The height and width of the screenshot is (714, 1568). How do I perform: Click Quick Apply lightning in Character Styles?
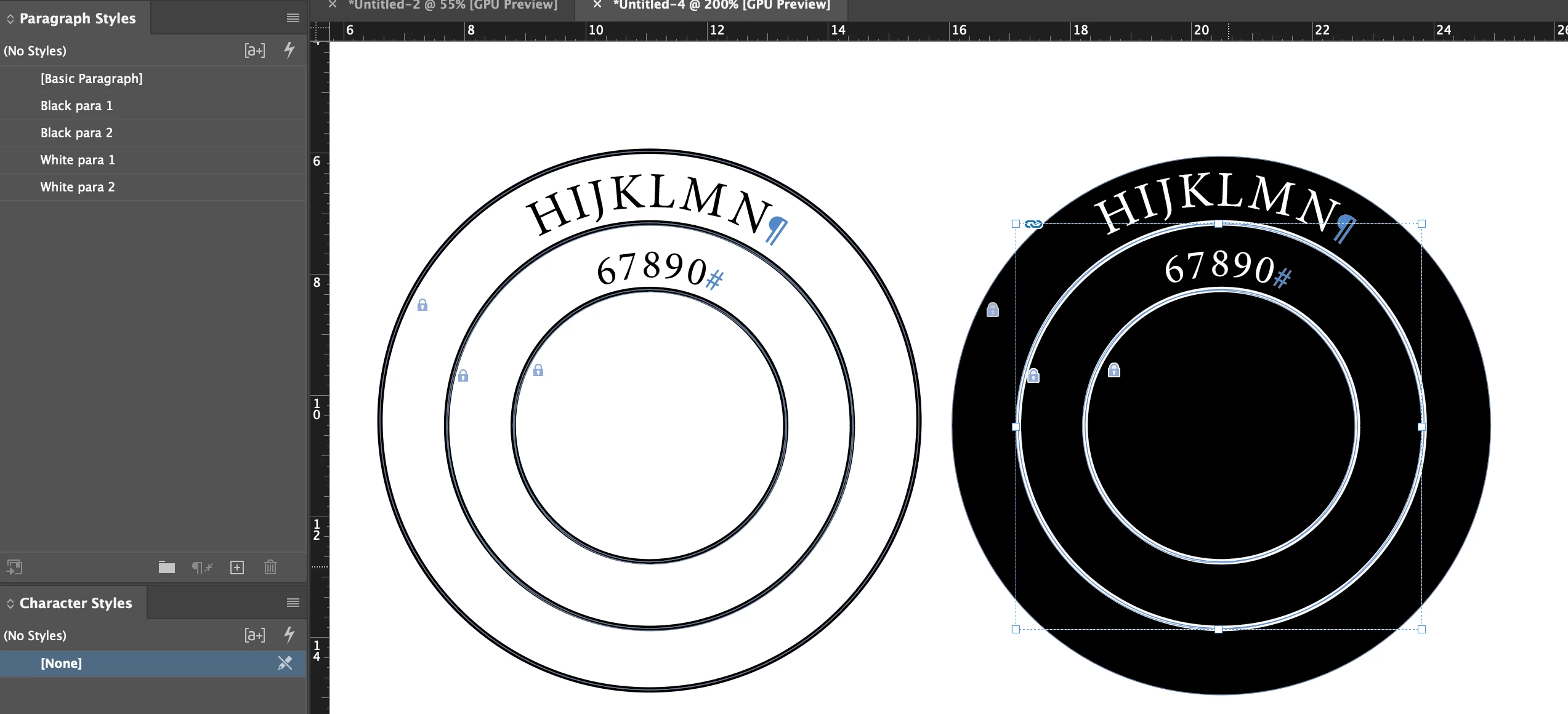coord(289,635)
